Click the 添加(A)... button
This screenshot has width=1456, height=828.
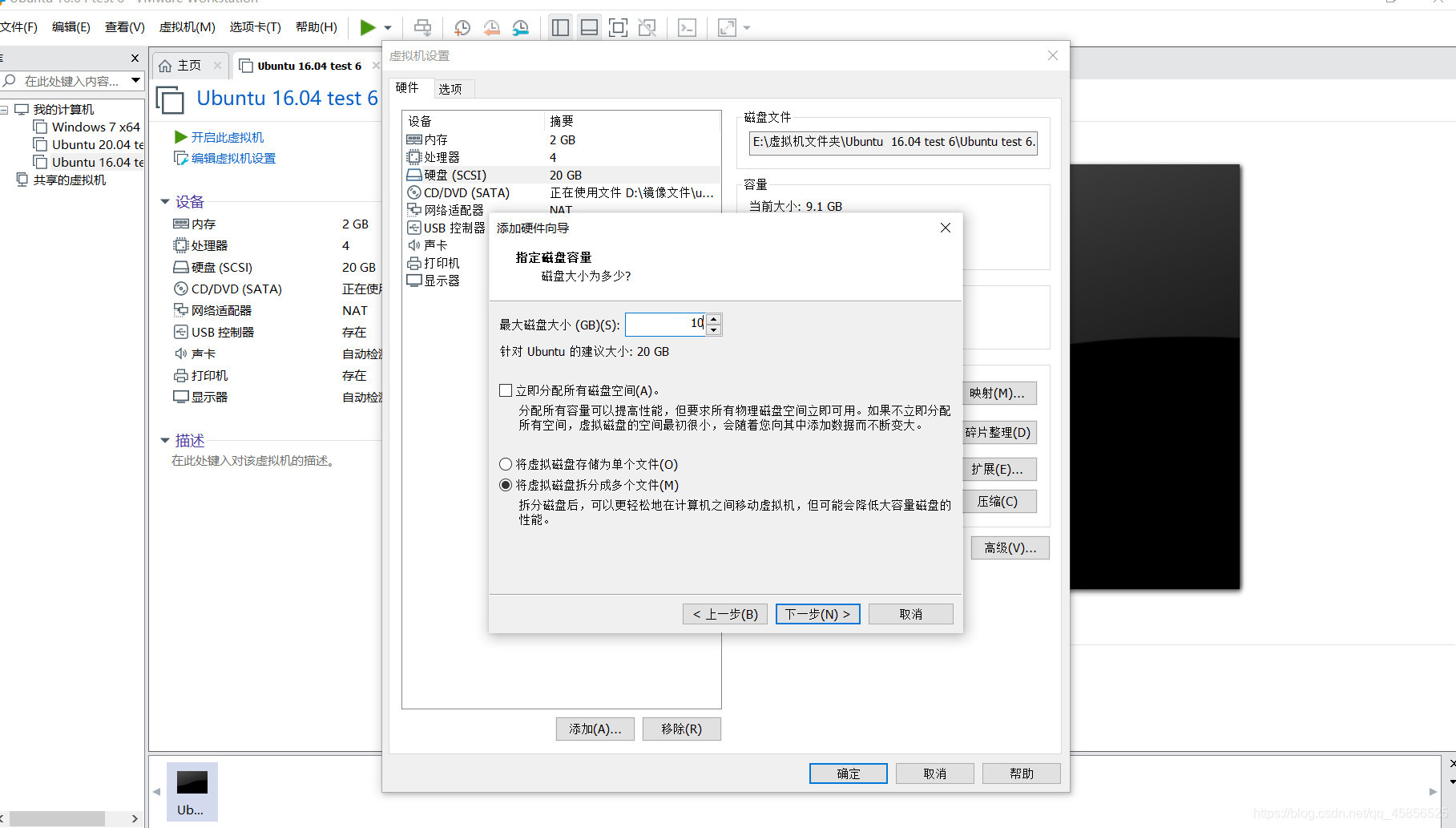point(595,729)
